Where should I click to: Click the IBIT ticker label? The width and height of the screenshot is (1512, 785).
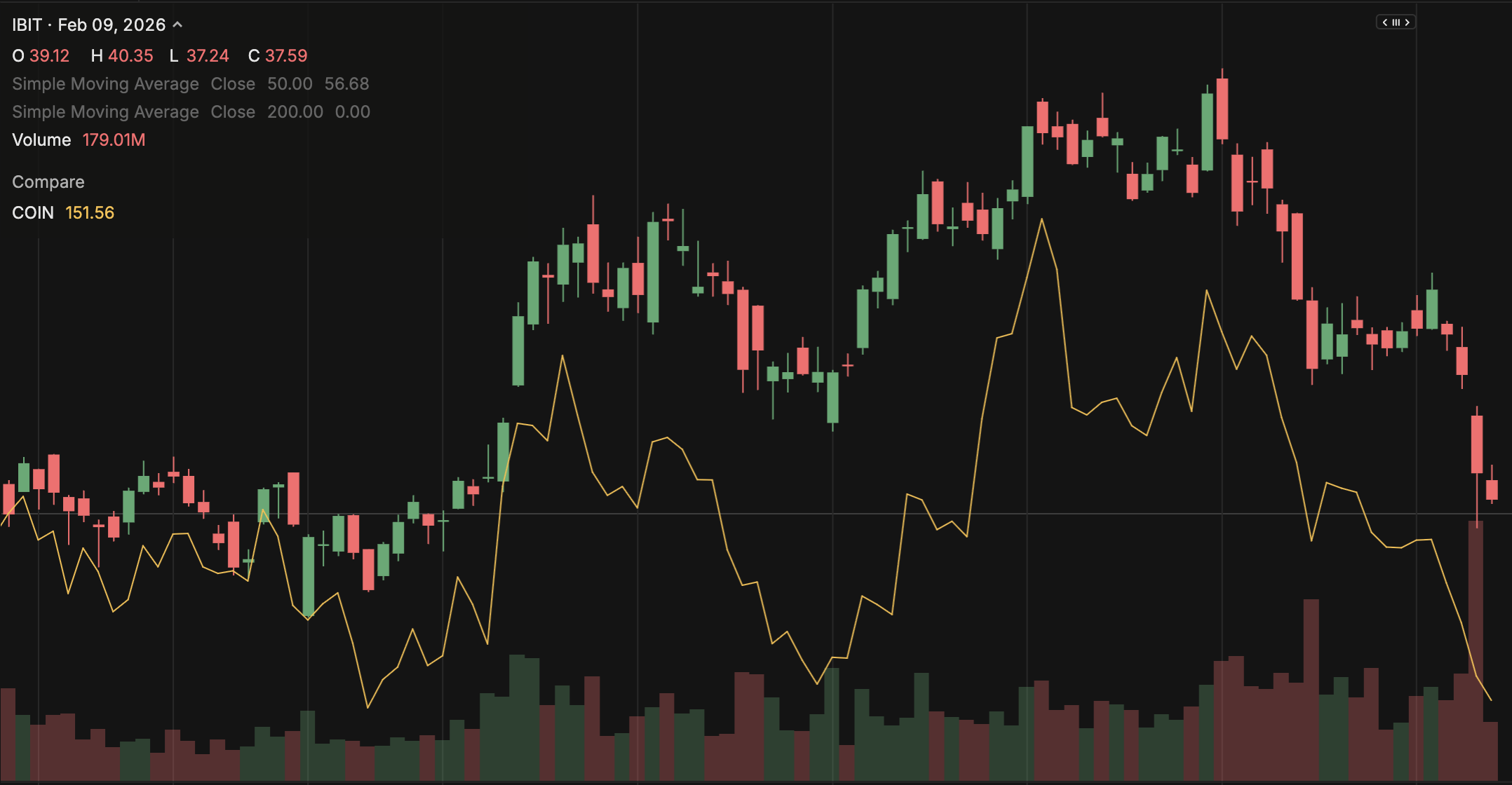27,25
